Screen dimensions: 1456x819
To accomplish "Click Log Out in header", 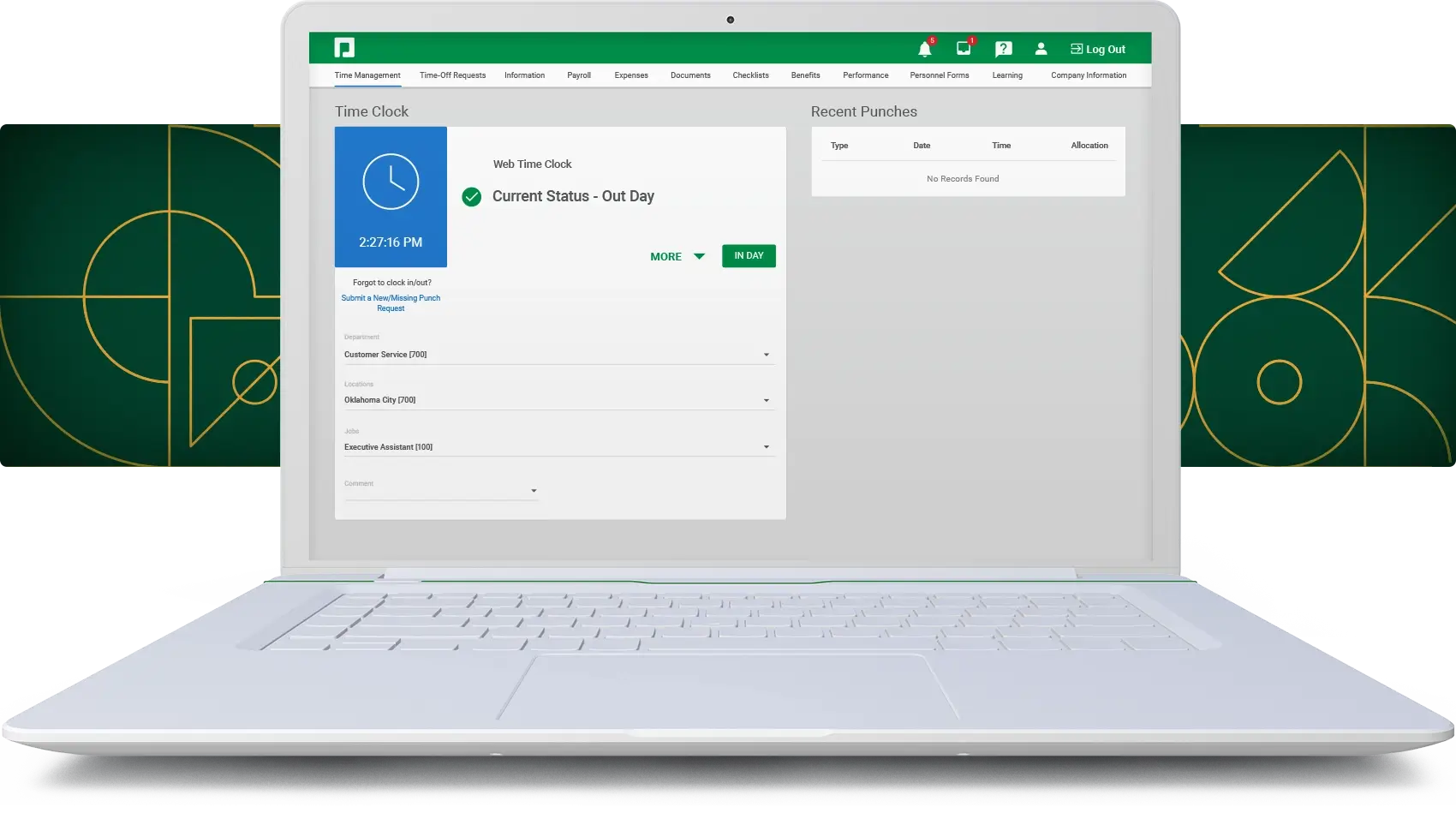I will click(x=1098, y=49).
